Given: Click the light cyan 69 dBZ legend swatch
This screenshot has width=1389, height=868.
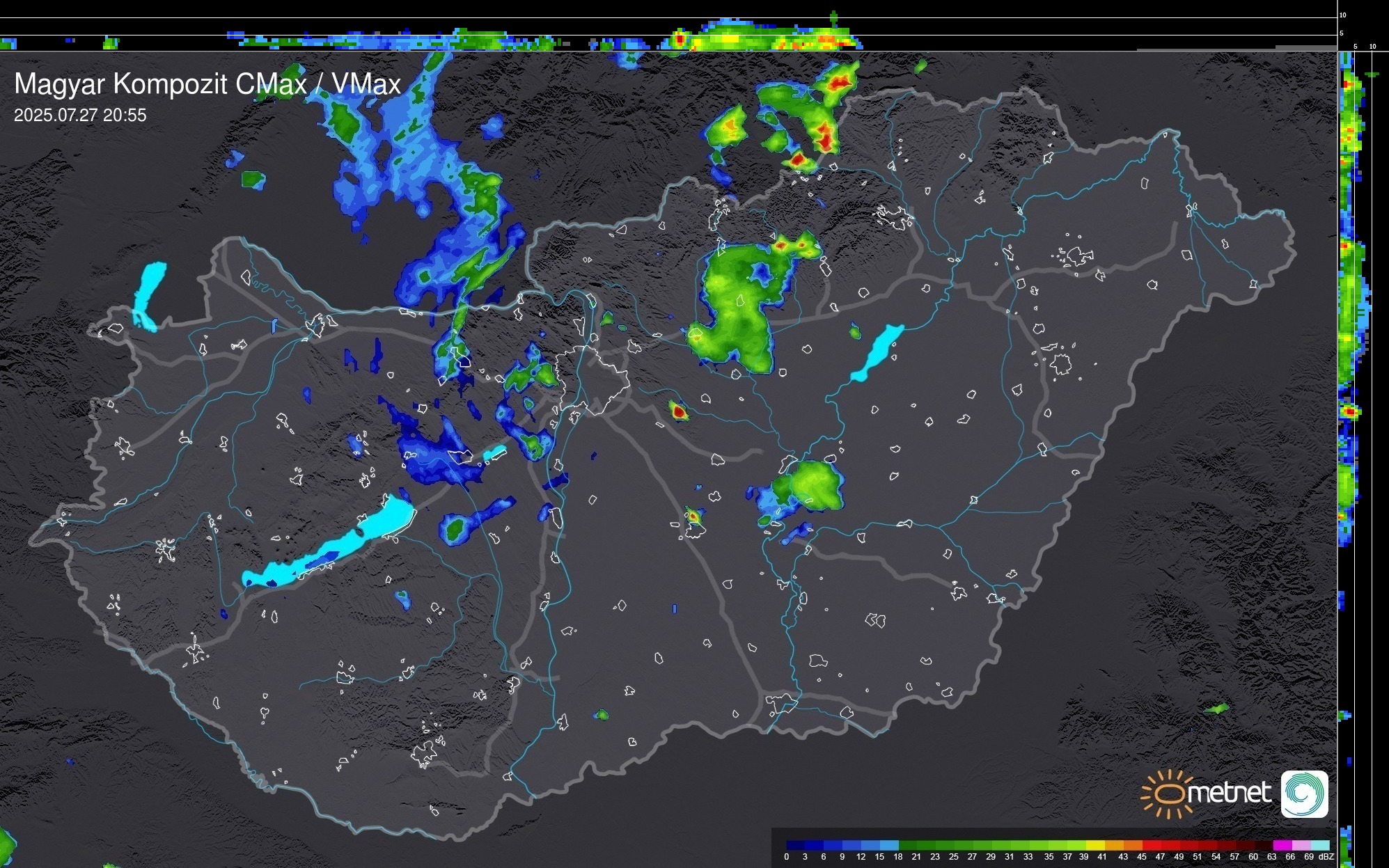Looking at the screenshot, I should (x=1319, y=846).
